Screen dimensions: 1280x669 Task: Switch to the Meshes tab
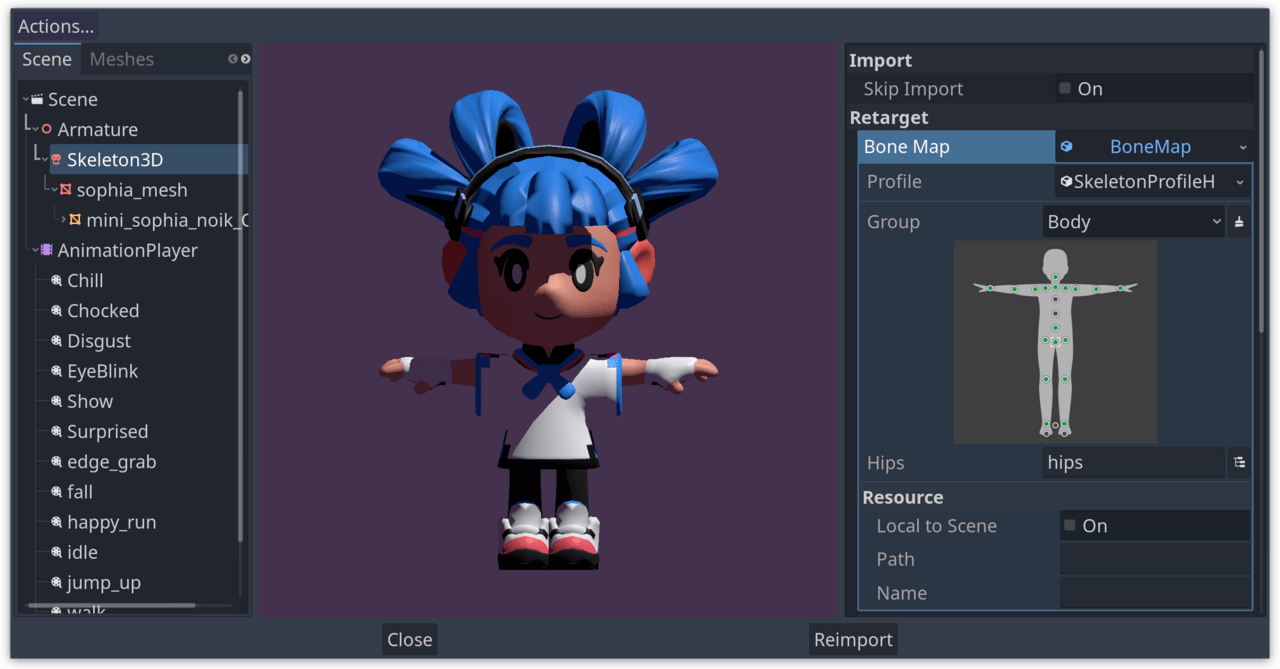(x=121, y=60)
